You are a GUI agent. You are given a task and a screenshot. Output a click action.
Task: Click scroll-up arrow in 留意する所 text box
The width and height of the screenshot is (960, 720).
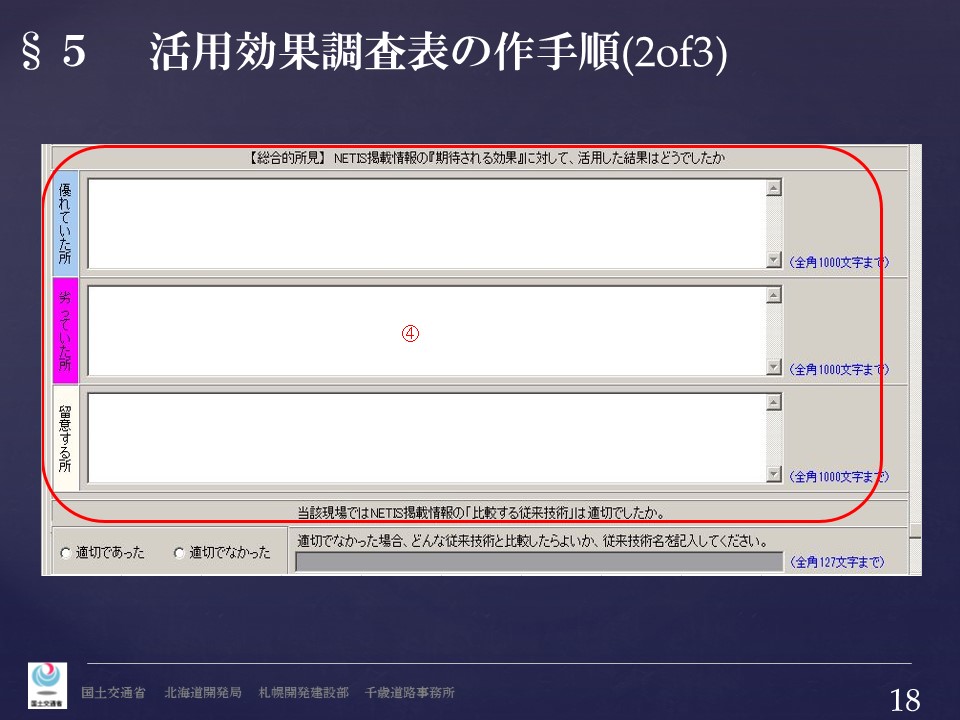coord(773,402)
